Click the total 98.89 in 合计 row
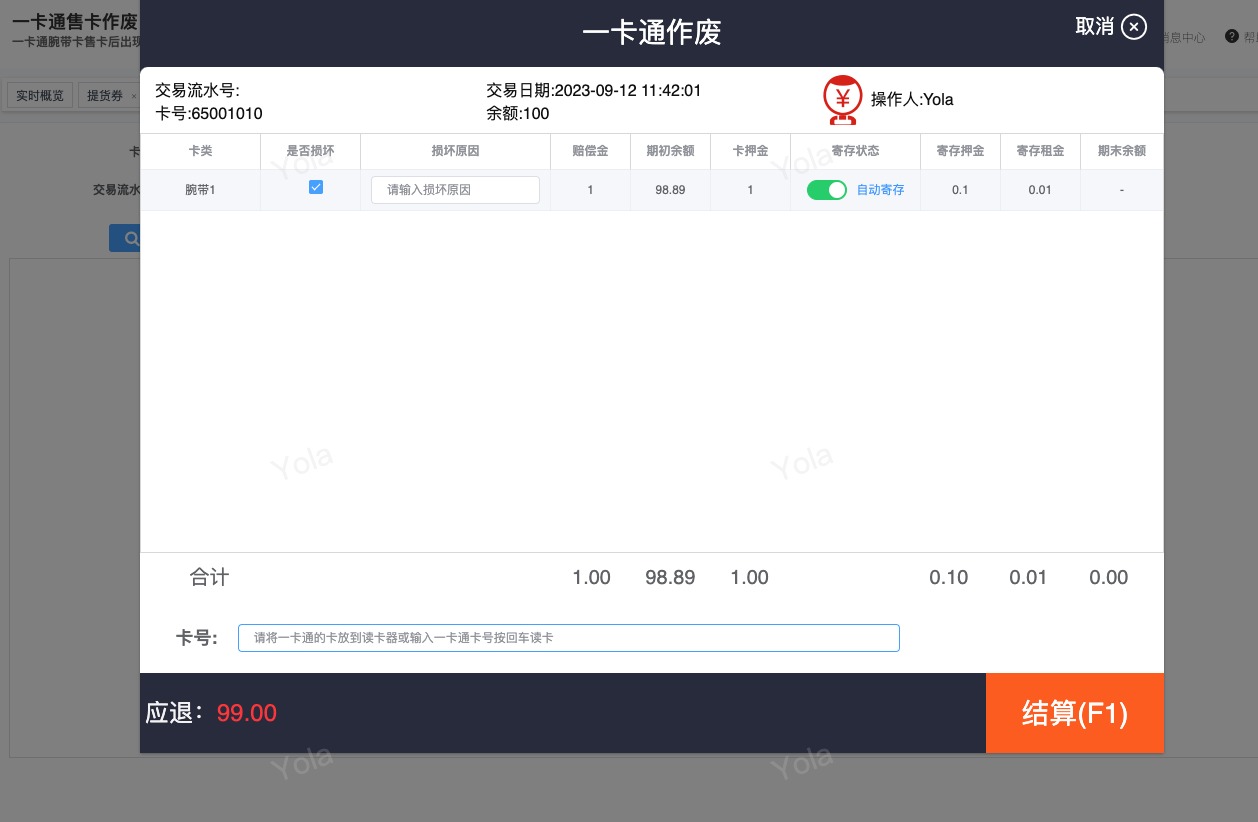 670,577
